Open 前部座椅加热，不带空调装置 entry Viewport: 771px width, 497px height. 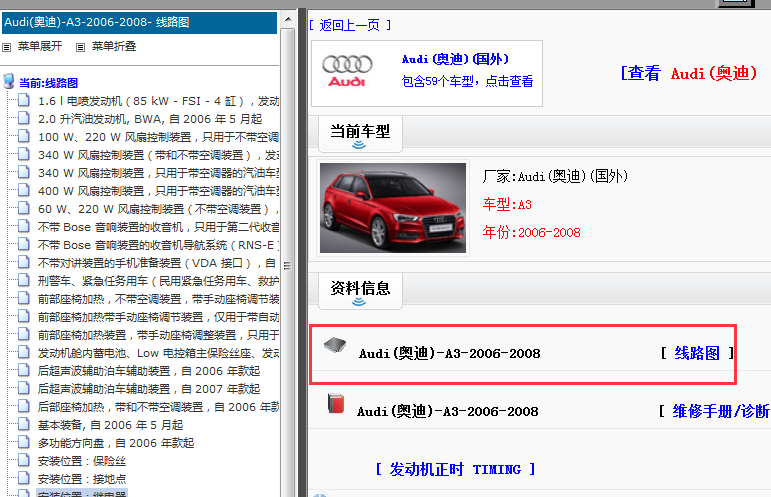pos(158,299)
